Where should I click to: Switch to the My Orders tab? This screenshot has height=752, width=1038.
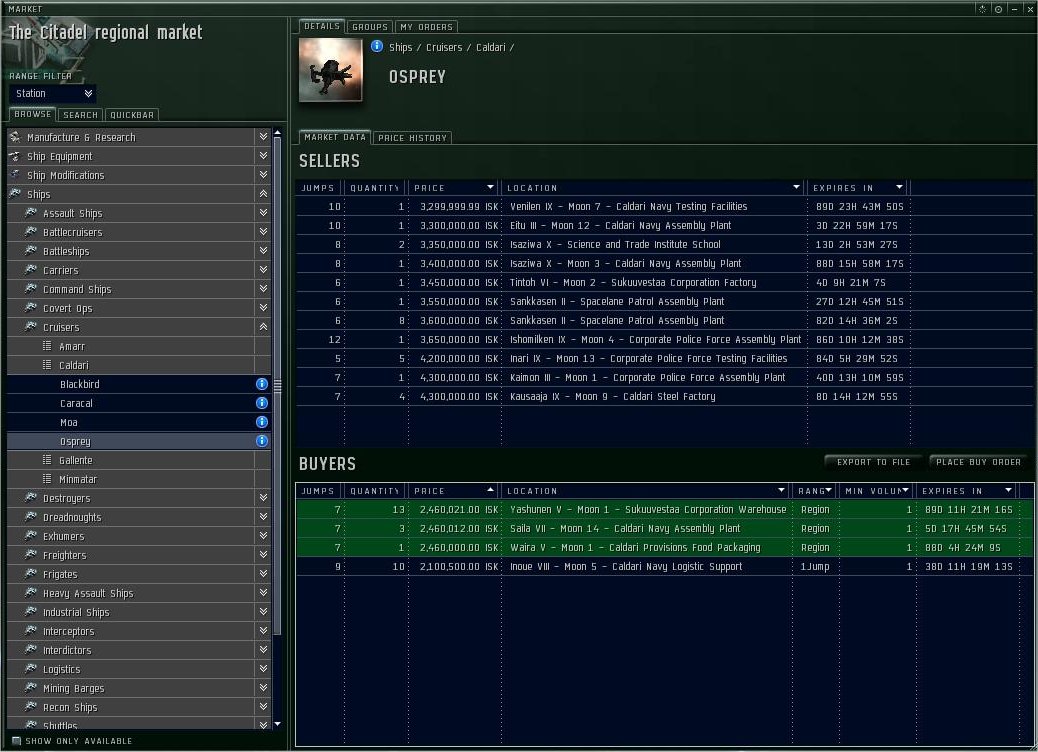[x=426, y=27]
